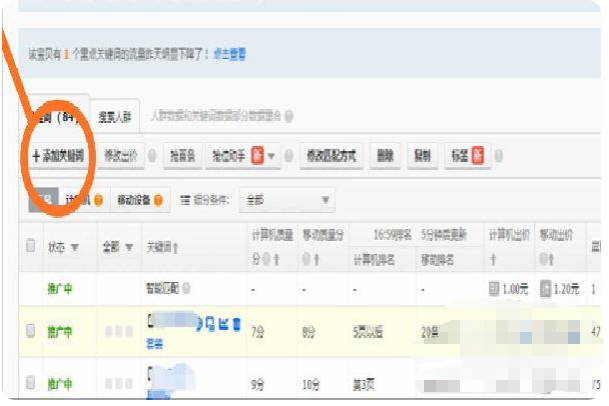Click orange icon beside 计算机 tab
The height and width of the screenshot is (406, 609).
99,200
